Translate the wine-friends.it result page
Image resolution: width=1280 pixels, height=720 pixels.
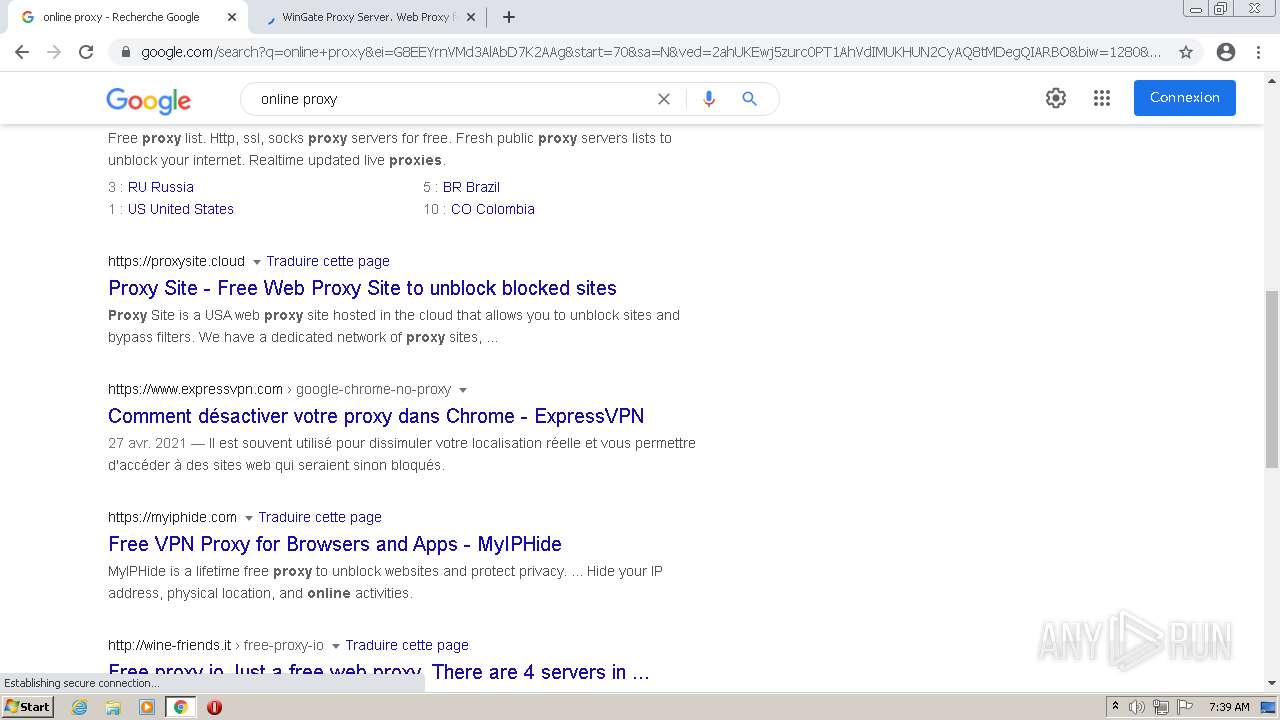407,645
